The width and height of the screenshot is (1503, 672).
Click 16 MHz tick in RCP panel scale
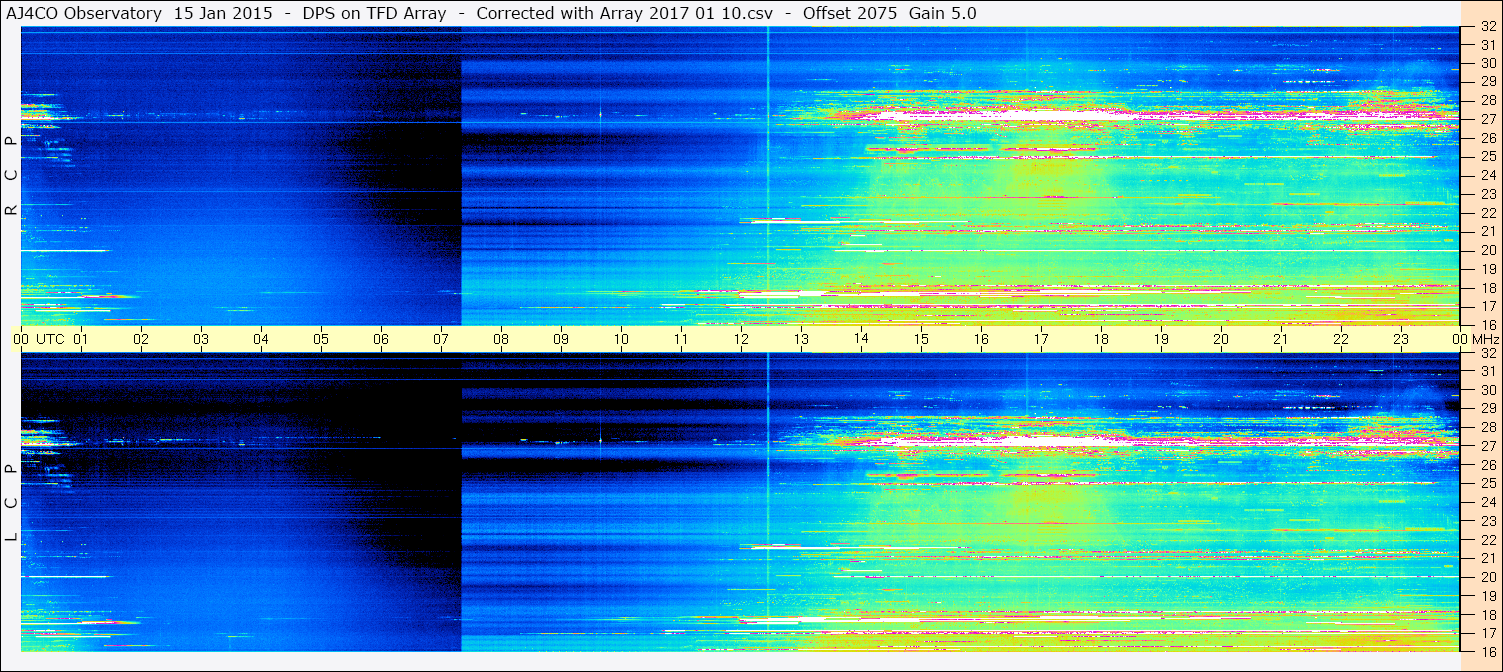(x=1487, y=325)
